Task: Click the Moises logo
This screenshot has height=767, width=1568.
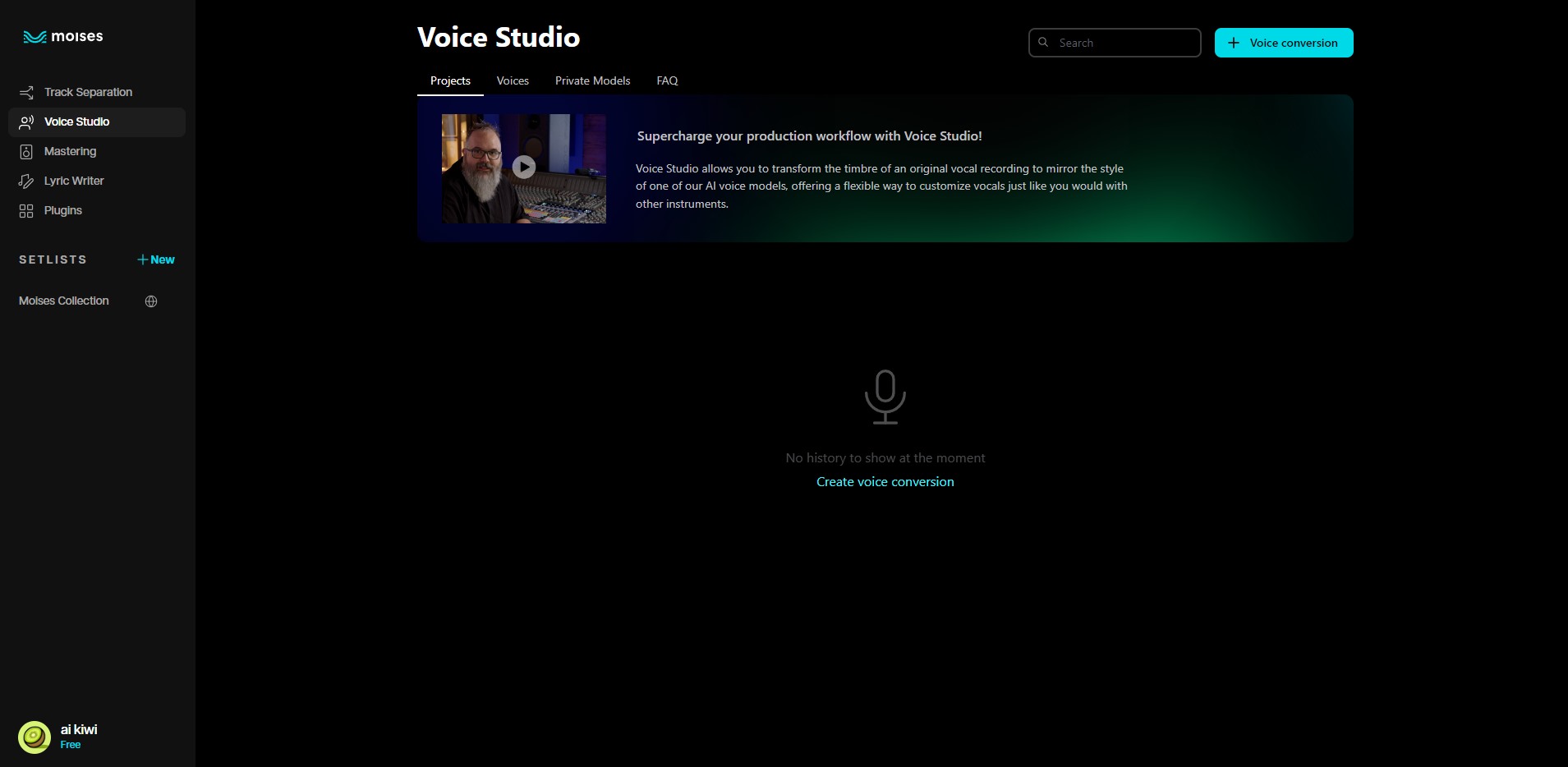Action: tap(63, 36)
